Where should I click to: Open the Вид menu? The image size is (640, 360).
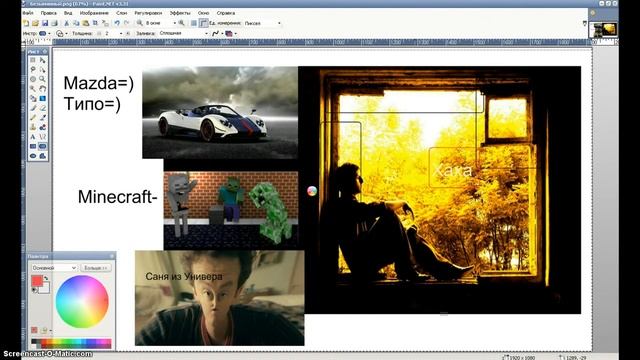click(68, 13)
